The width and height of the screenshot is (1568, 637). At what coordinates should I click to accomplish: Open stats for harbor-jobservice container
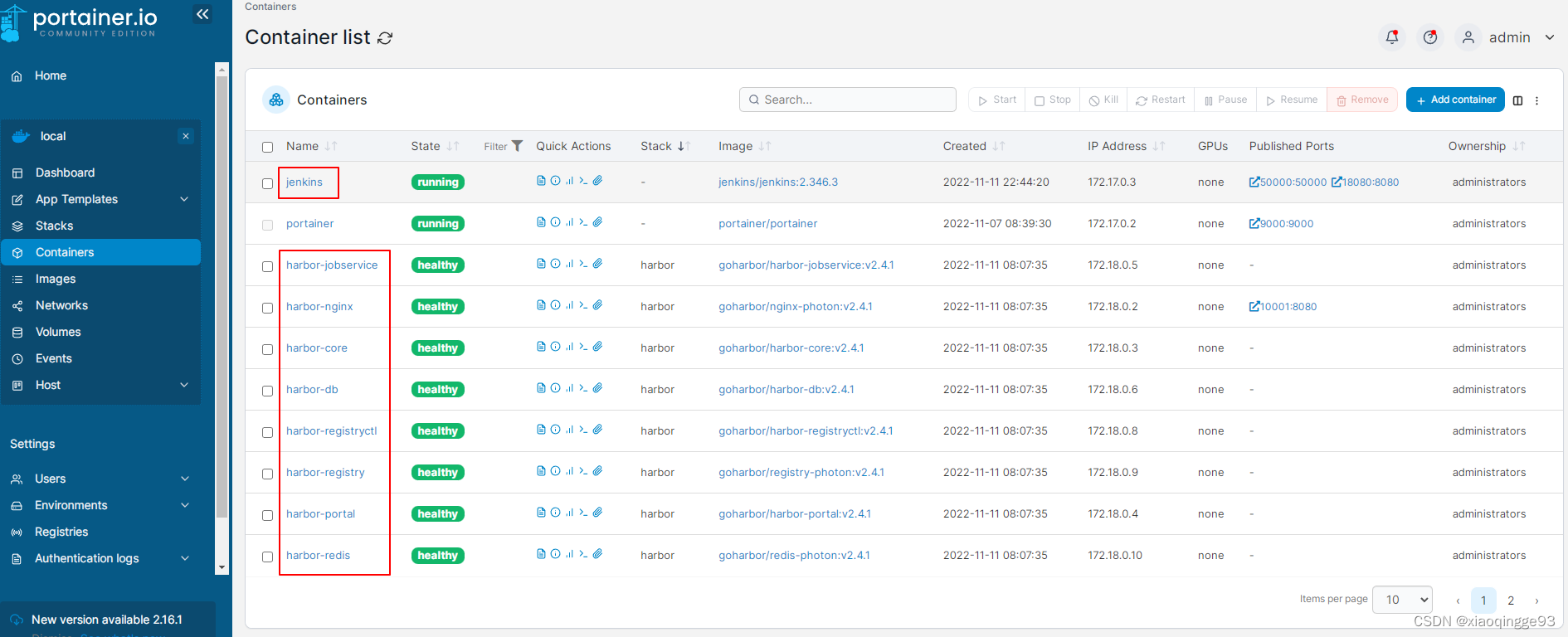tap(569, 264)
